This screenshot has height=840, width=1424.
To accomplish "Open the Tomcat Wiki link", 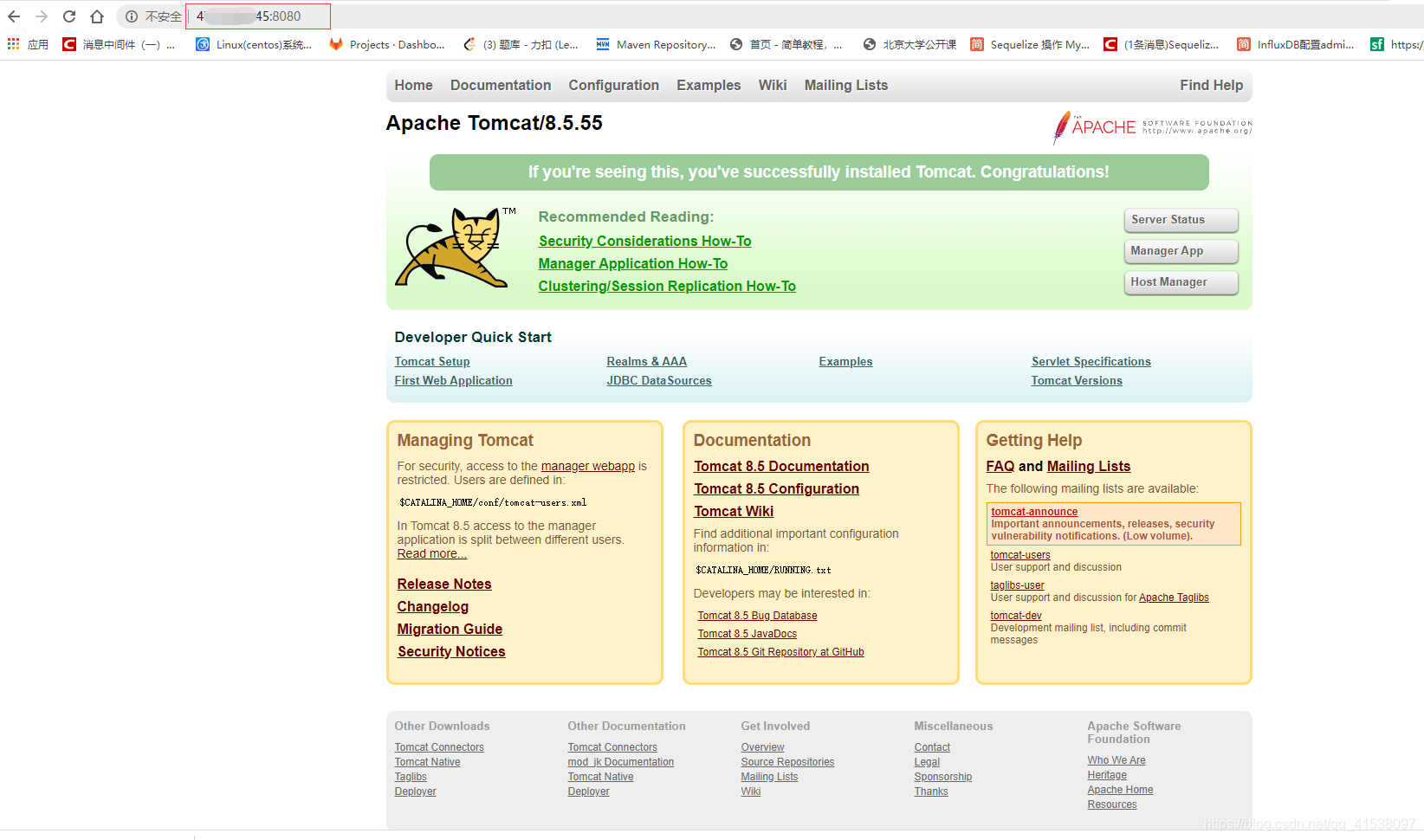I will pos(734,511).
